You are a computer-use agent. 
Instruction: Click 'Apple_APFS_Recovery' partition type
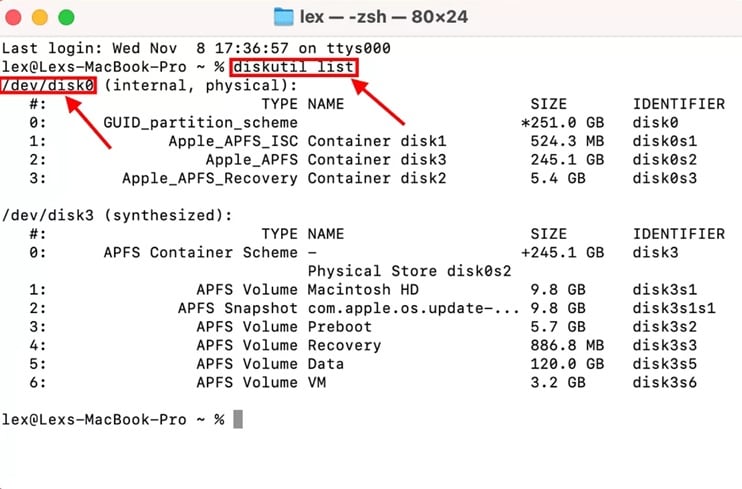coord(210,178)
